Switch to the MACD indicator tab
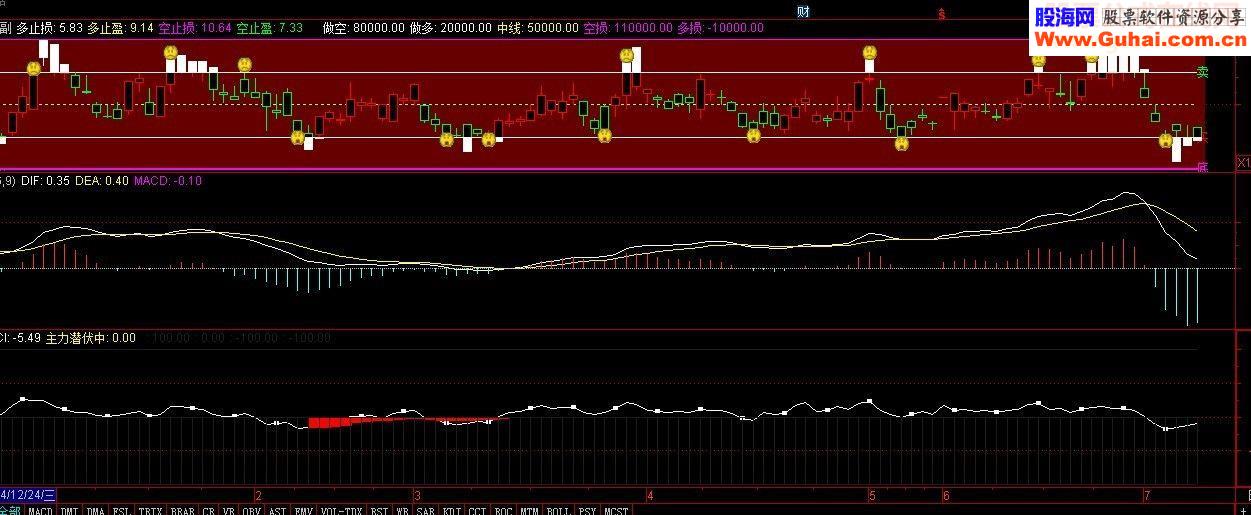 coord(40,510)
